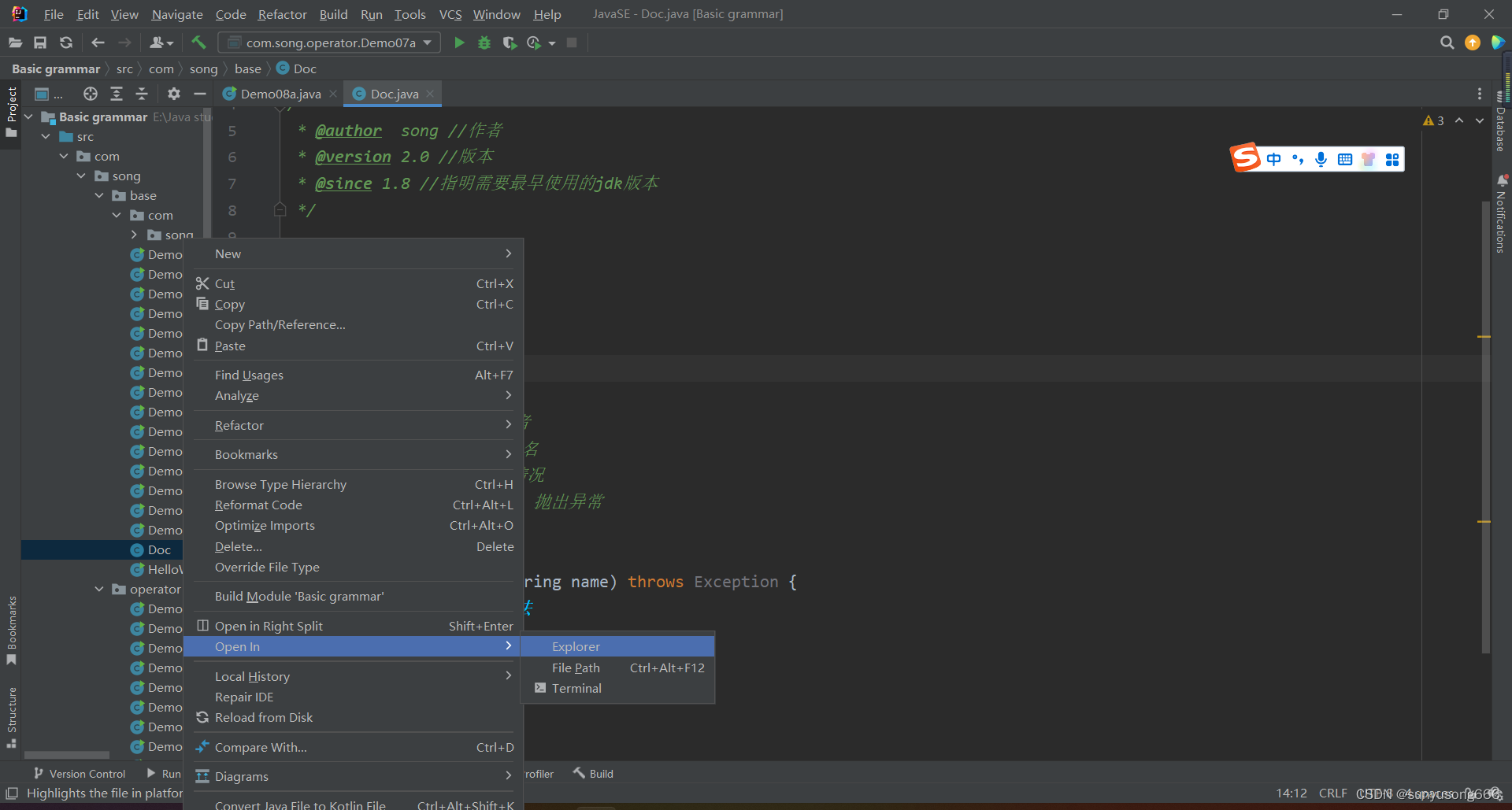Collapse the src folder node
Image resolution: width=1512 pixels, height=810 pixels.
tap(46, 137)
